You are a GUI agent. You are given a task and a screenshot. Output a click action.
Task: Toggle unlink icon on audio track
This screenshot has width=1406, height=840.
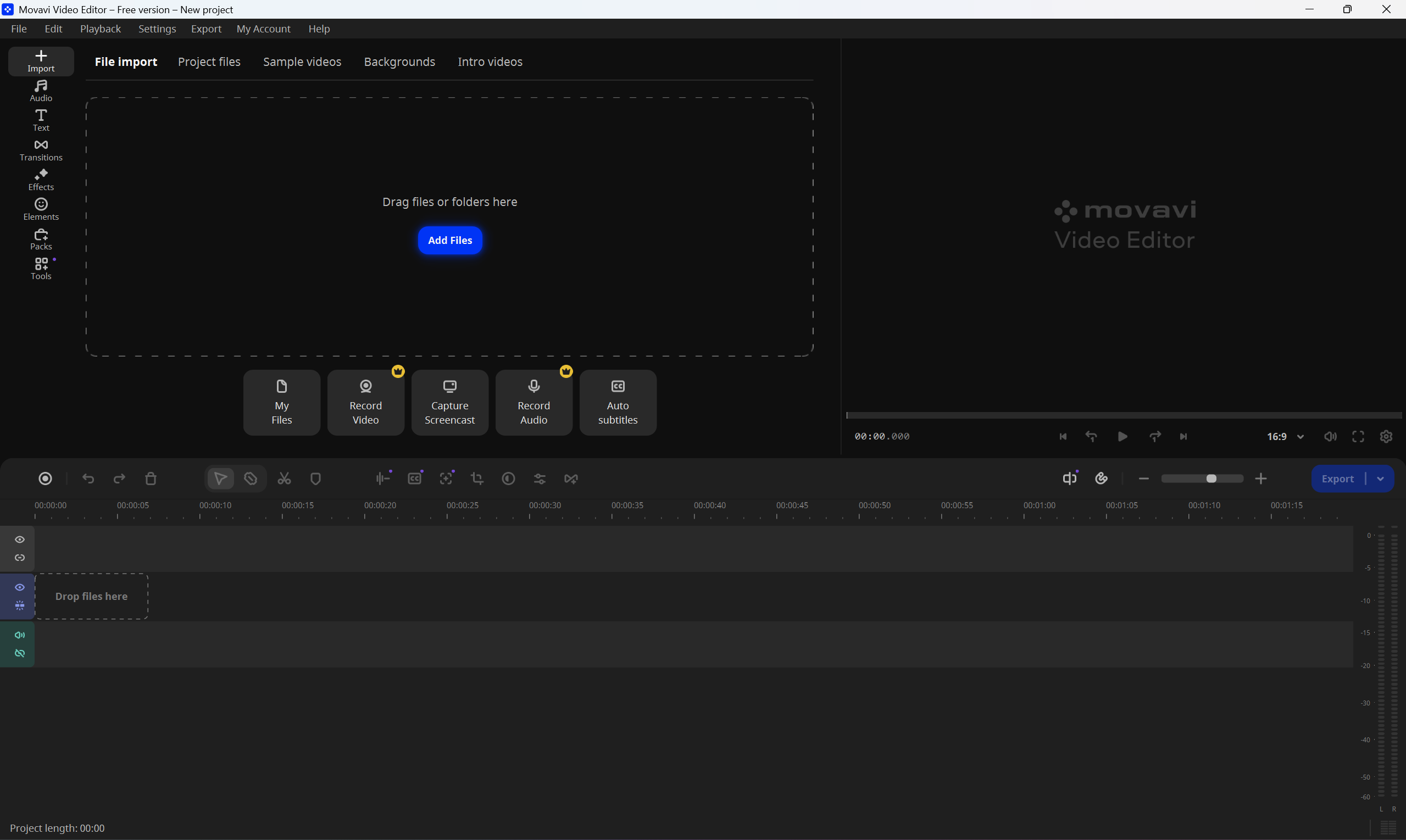(20, 653)
